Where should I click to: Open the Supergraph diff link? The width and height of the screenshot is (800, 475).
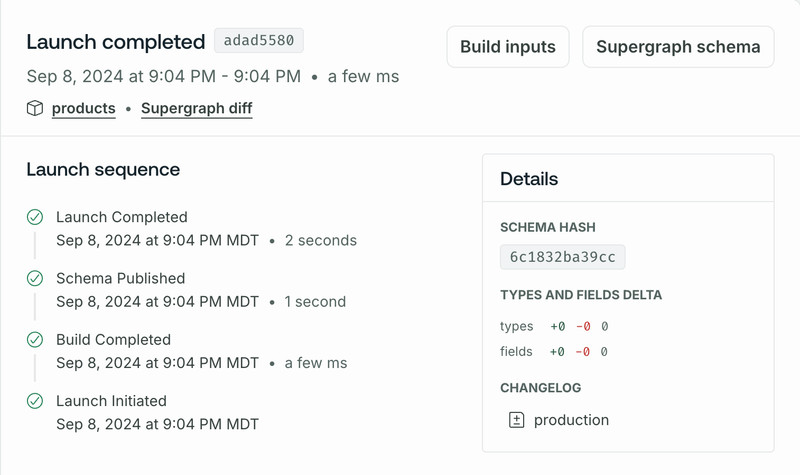coord(196,108)
